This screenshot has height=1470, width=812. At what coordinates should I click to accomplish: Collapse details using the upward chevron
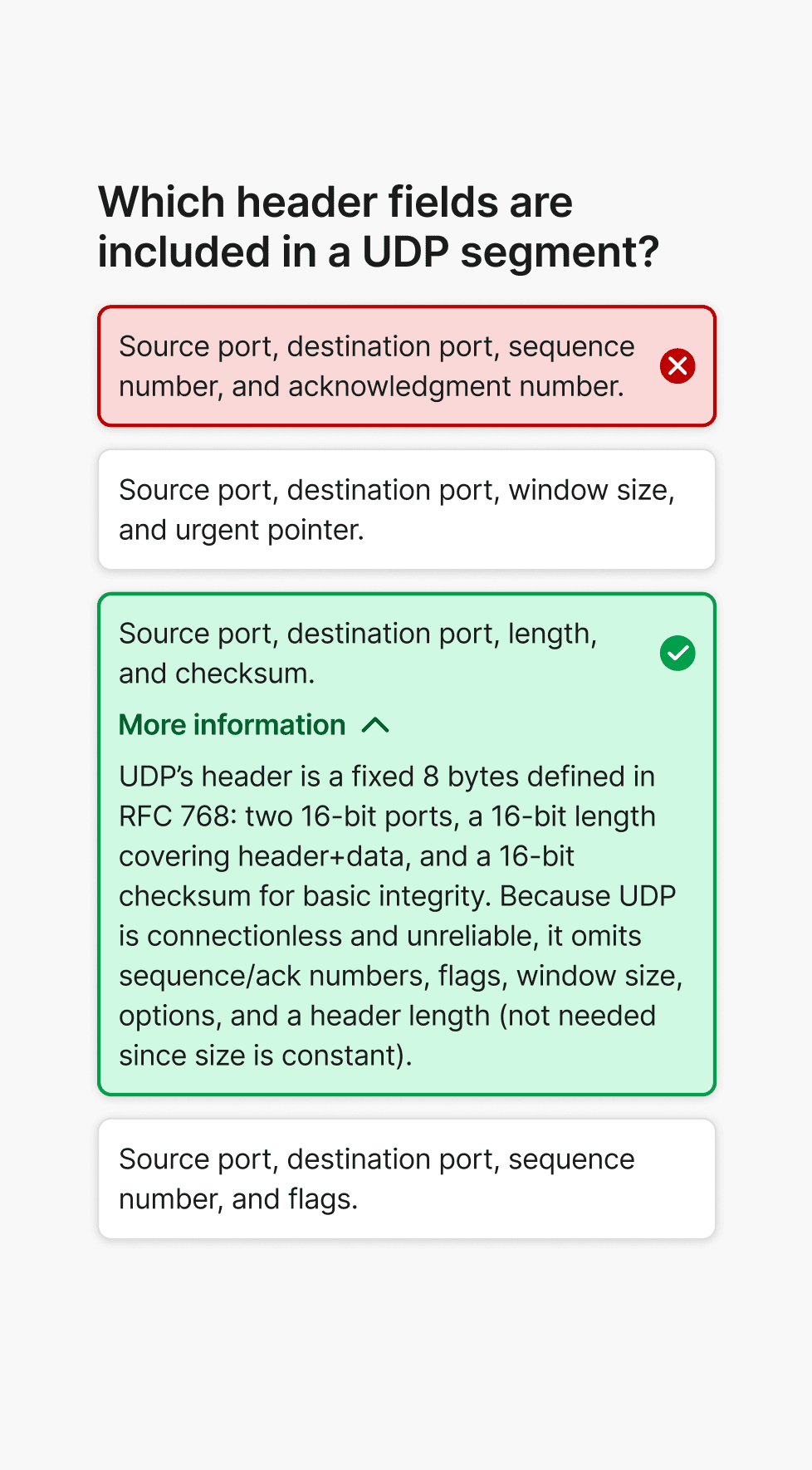coord(375,725)
